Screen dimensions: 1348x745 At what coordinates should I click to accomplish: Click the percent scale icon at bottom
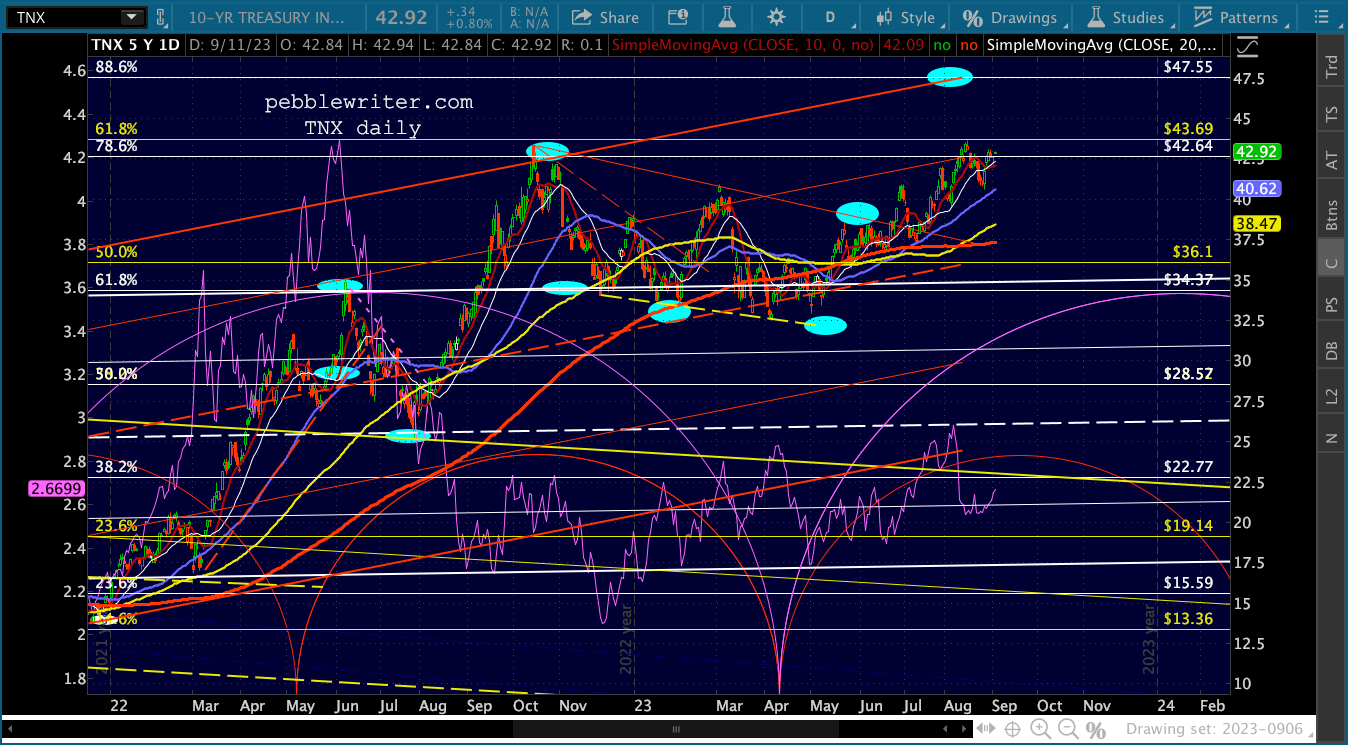(x=1095, y=729)
